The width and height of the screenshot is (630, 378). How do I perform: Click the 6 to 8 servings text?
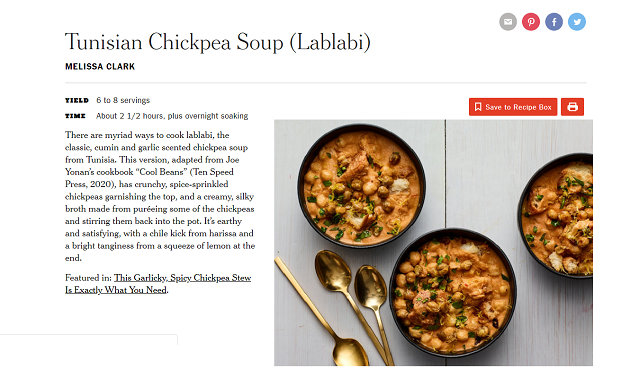[x=123, y=100]
